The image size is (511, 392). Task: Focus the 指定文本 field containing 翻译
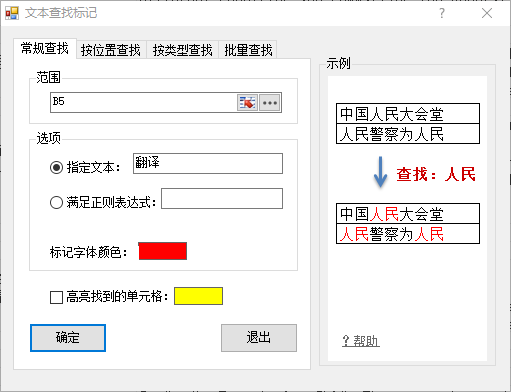[x=208, y=163]
